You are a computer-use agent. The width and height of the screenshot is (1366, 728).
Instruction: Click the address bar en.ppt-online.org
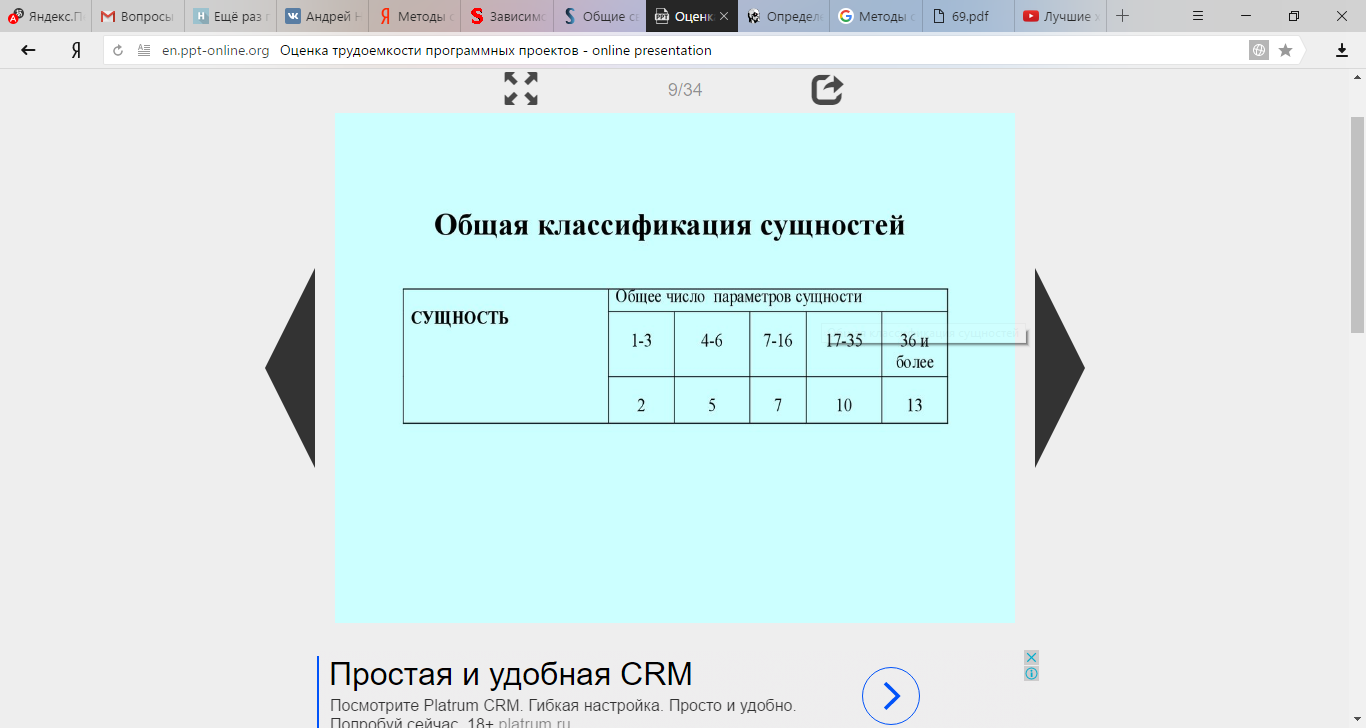click(215, 50)
